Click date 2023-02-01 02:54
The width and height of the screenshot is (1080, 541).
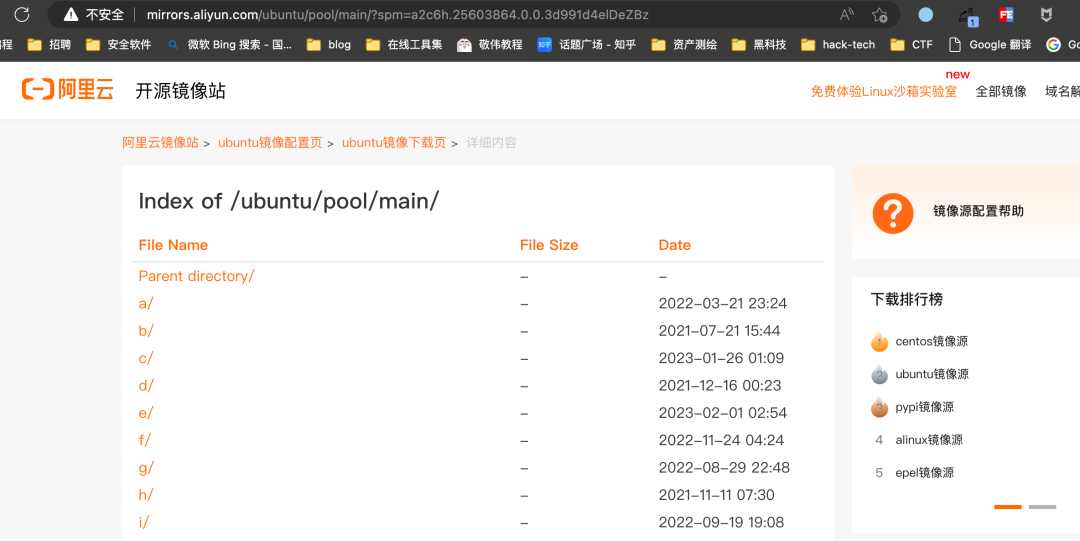click(x=723, y=413)
